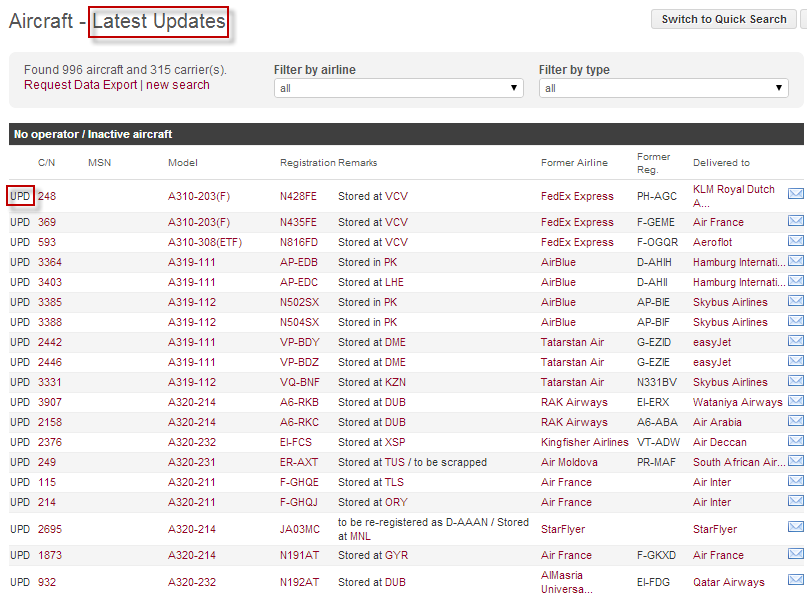807x596 pixels.
Task: Start a new search link
Action: [x=178, y=85]
